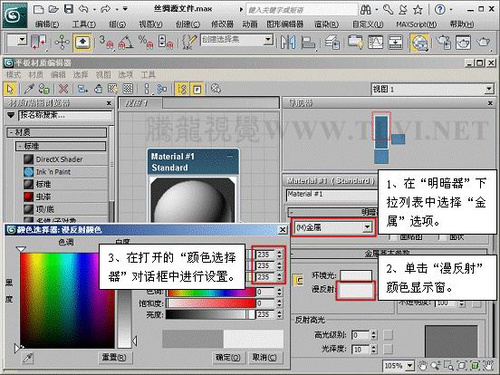500x375 pixels.
Task: Save the scene with the floppy disk icon
Action: coord(68,9)
